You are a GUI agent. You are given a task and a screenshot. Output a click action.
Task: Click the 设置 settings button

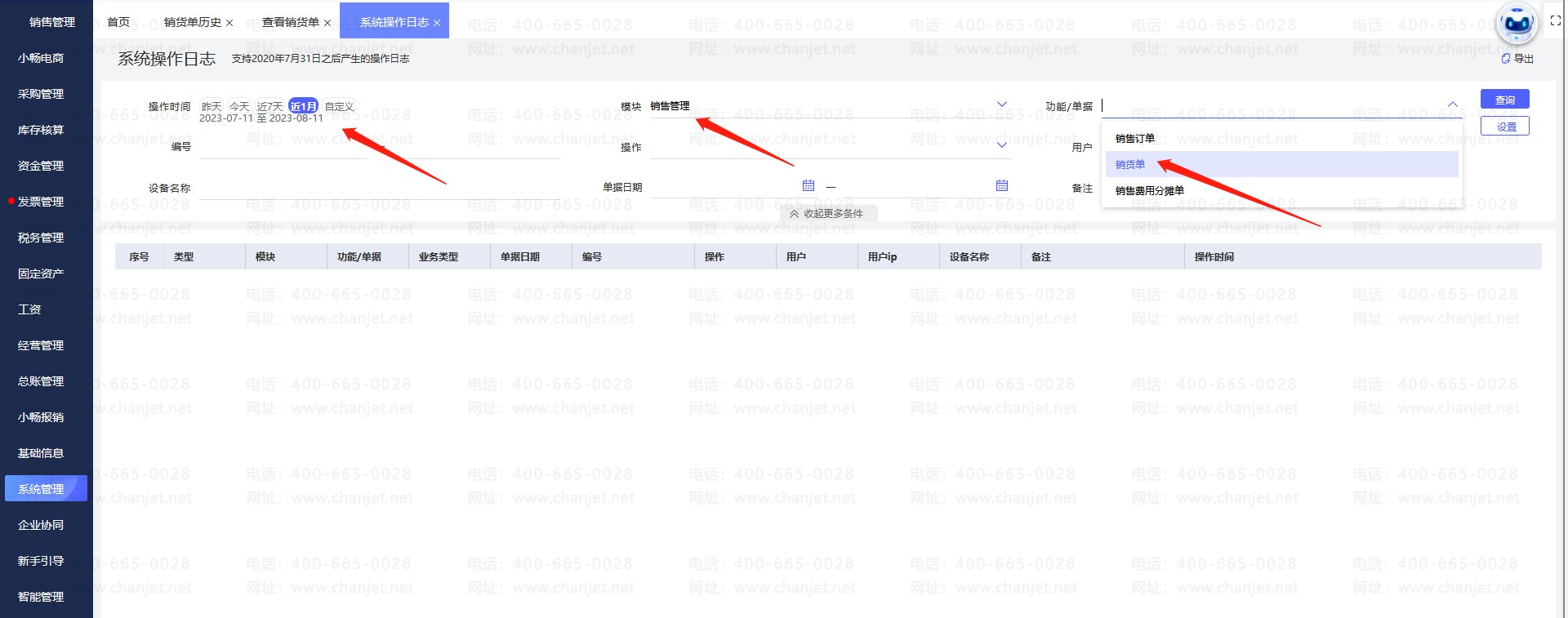point(1505,127)
